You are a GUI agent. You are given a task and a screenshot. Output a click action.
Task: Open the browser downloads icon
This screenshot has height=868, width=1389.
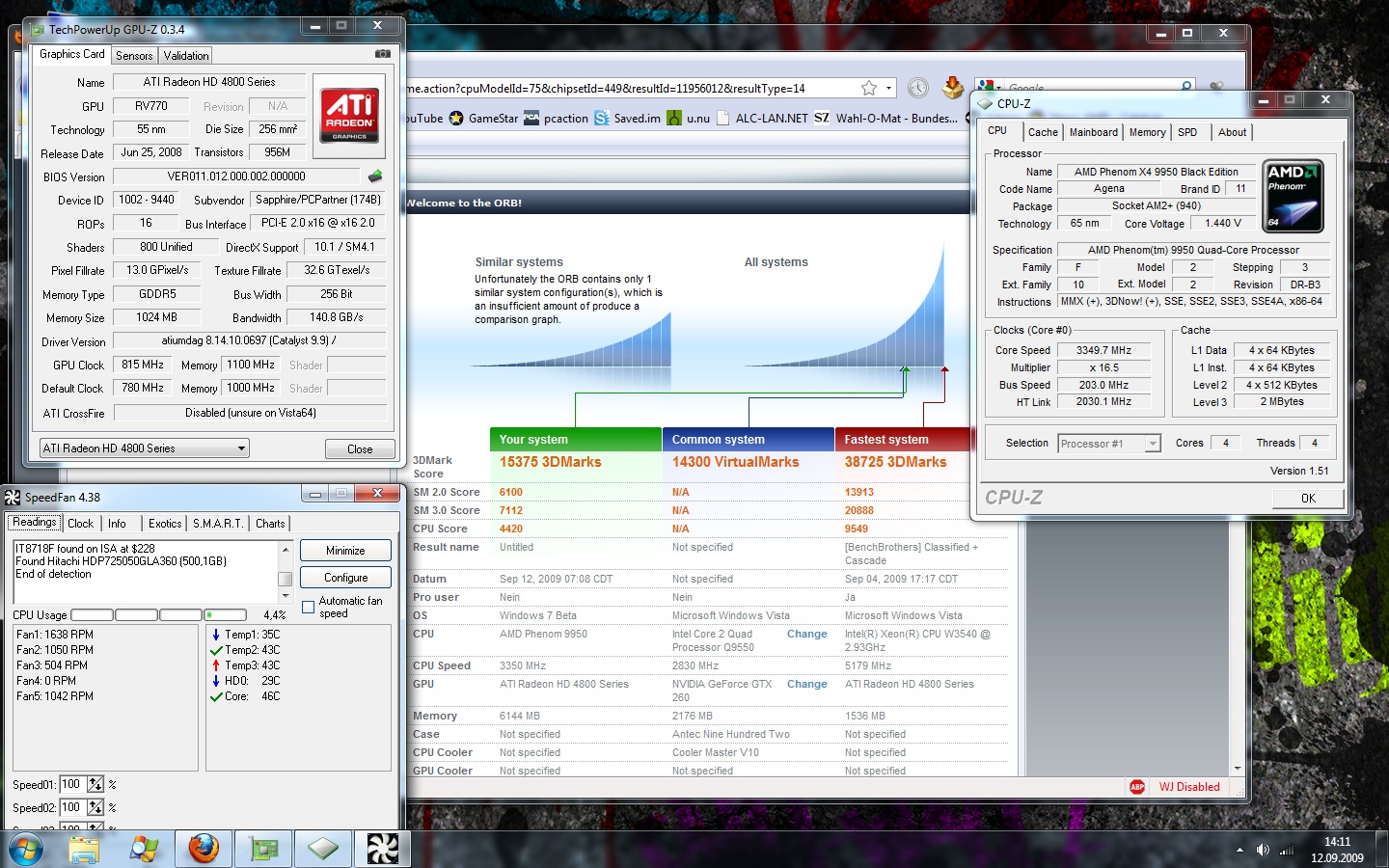[x=952, y=87]
